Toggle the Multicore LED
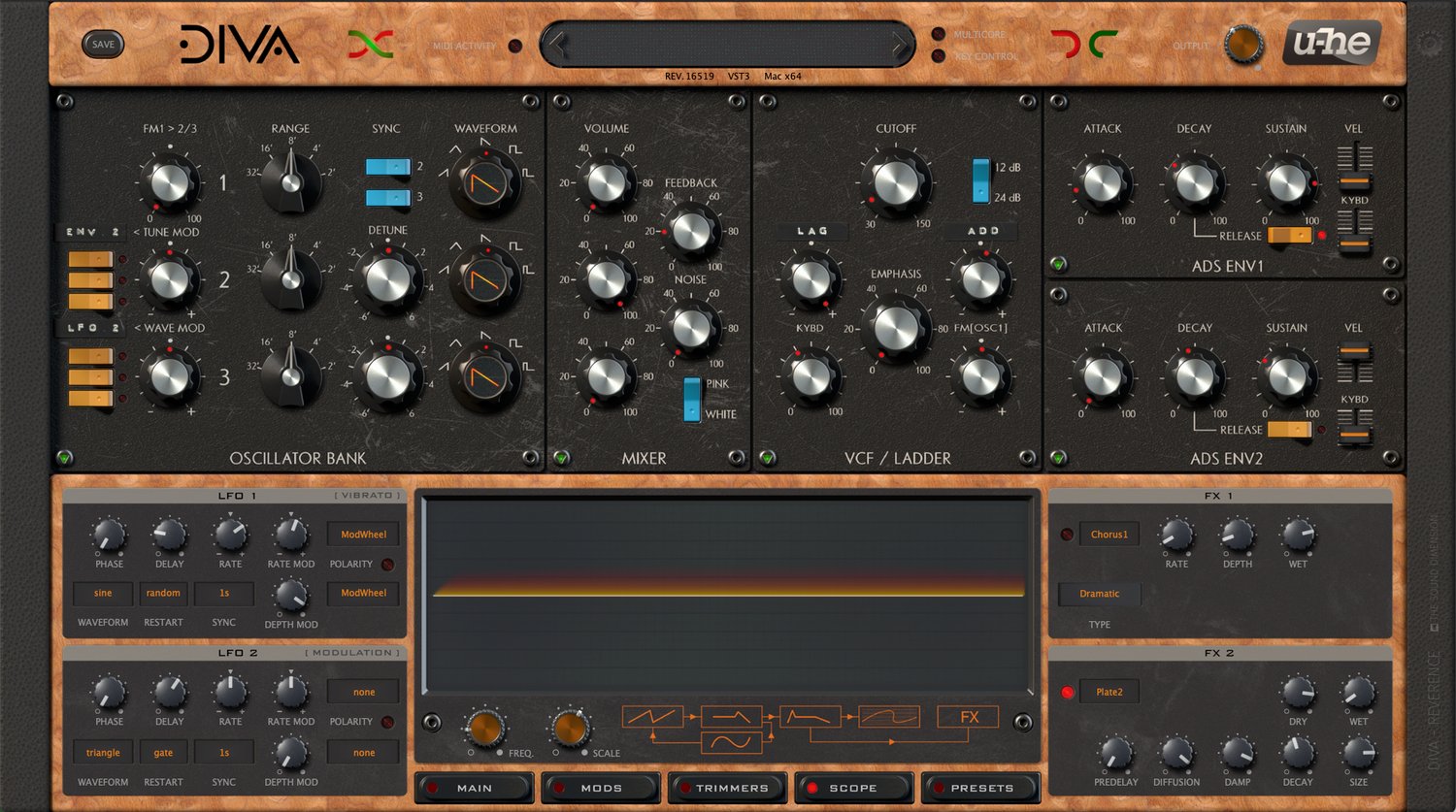1456x812 pixels. tap(939, 34)
